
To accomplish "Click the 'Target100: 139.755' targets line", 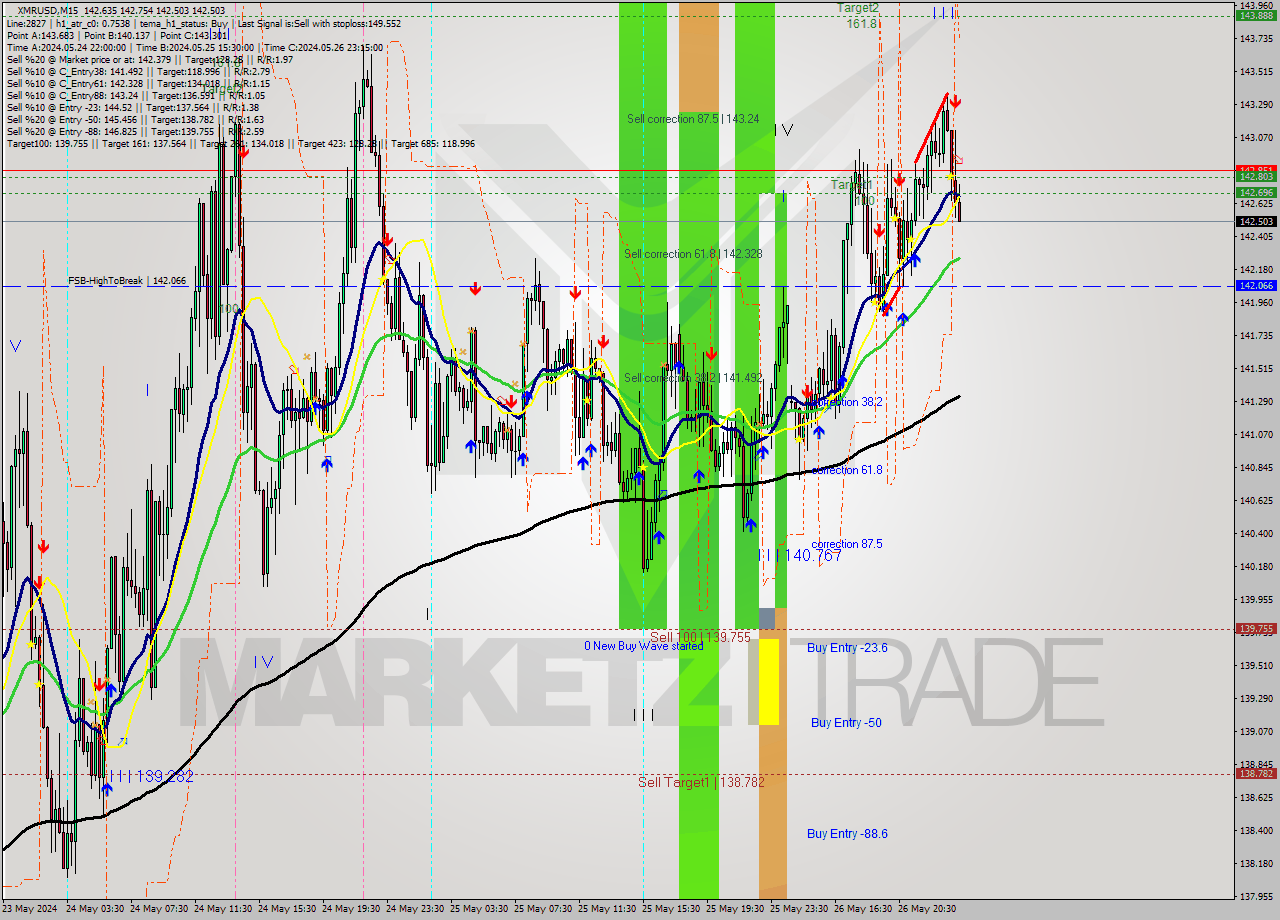I will coord(241,144).
